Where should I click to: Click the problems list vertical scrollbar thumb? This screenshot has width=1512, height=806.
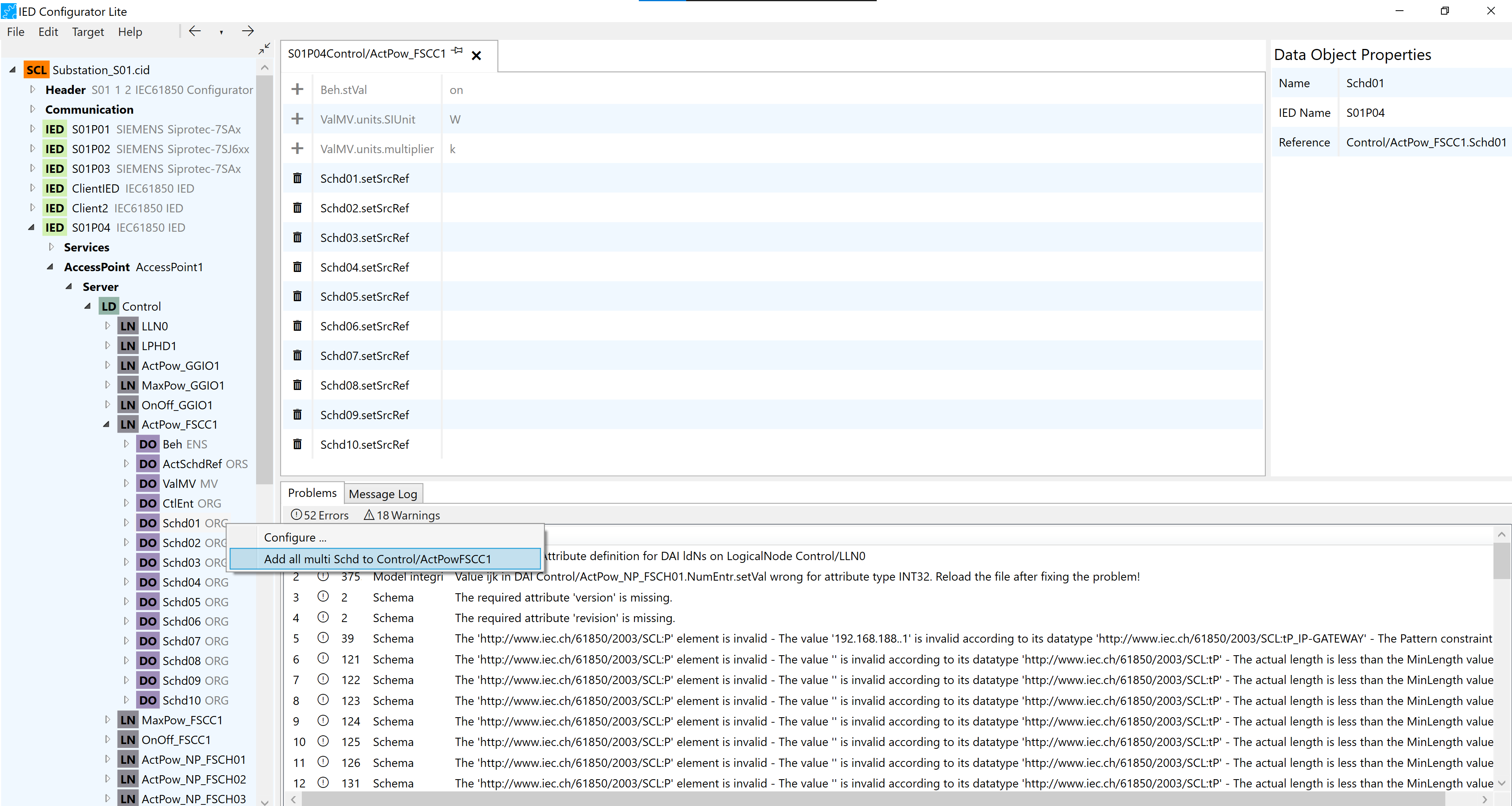(1501, 560)
